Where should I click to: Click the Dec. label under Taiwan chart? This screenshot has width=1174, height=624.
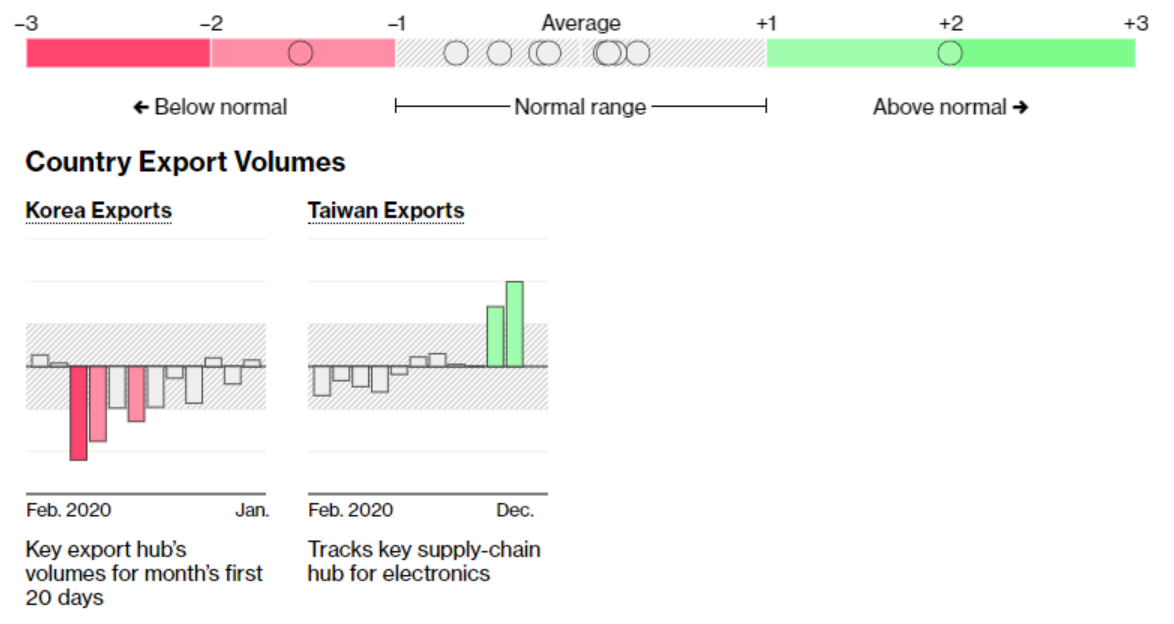(x=515, y=510)
